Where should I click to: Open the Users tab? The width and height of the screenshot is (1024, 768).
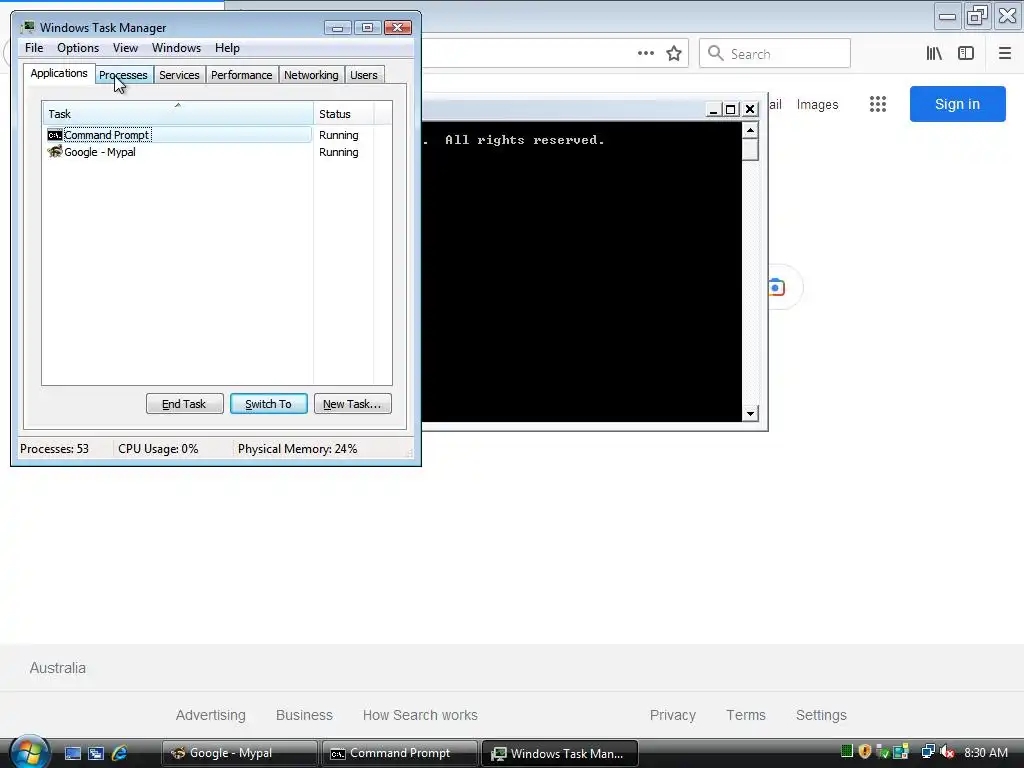tap(364, 75)
